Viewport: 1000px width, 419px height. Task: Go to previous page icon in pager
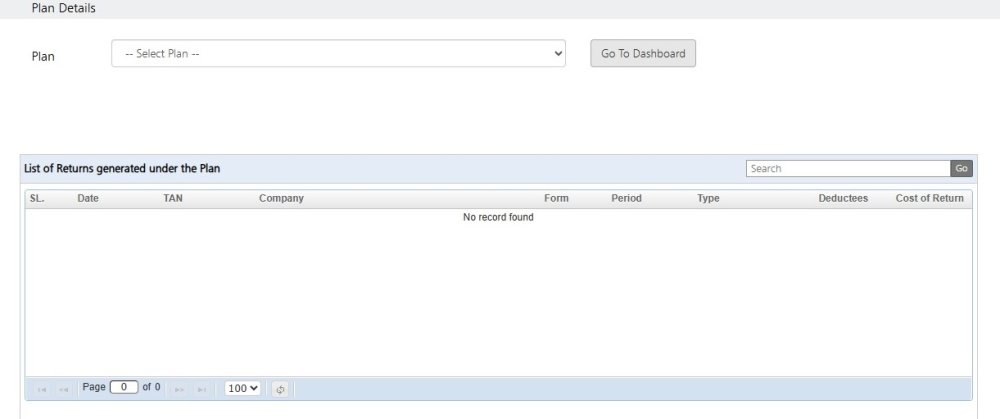pos(63,389)
